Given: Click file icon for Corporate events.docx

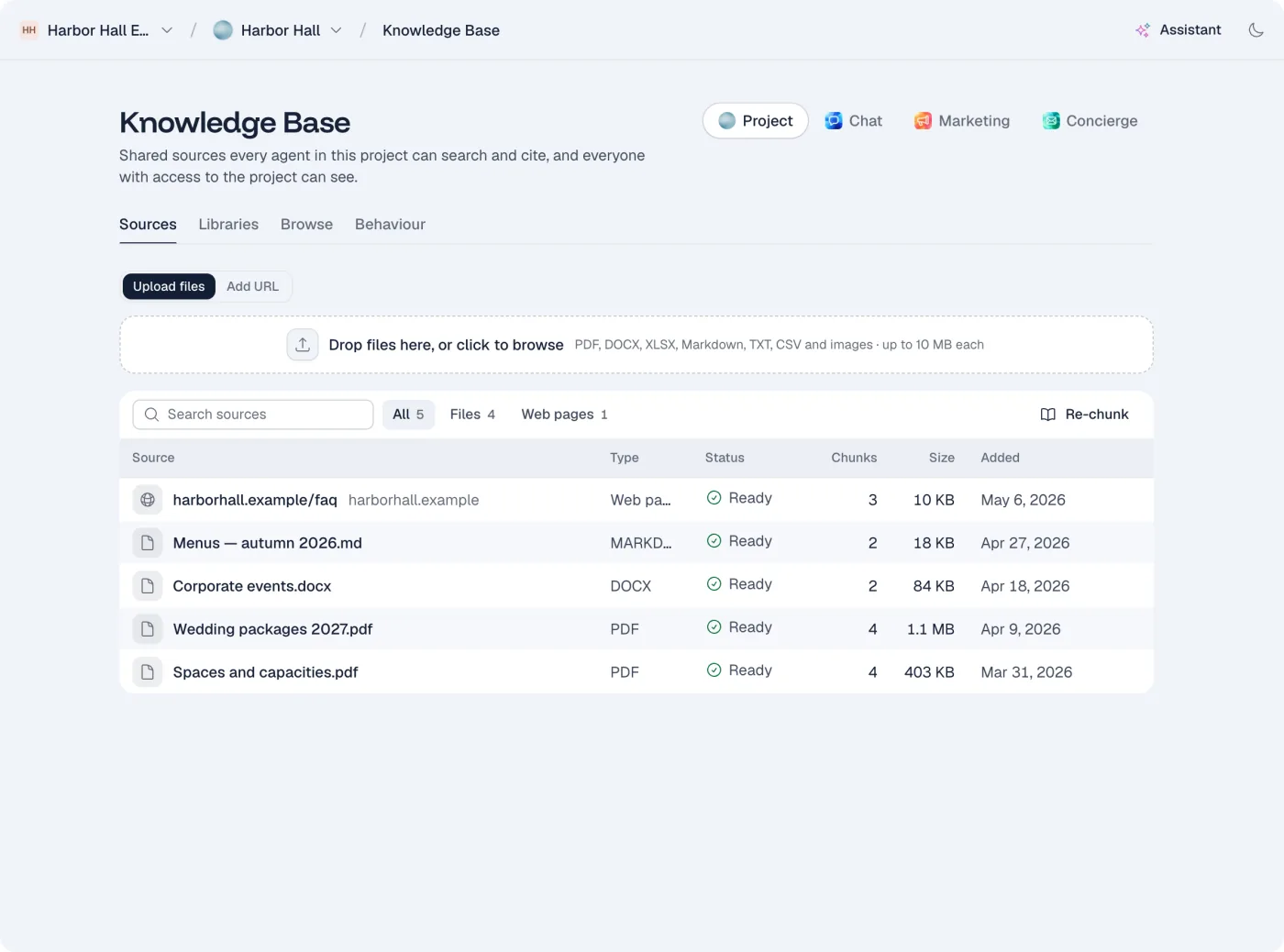Looking at the screenshot, I should click(148, 586).
